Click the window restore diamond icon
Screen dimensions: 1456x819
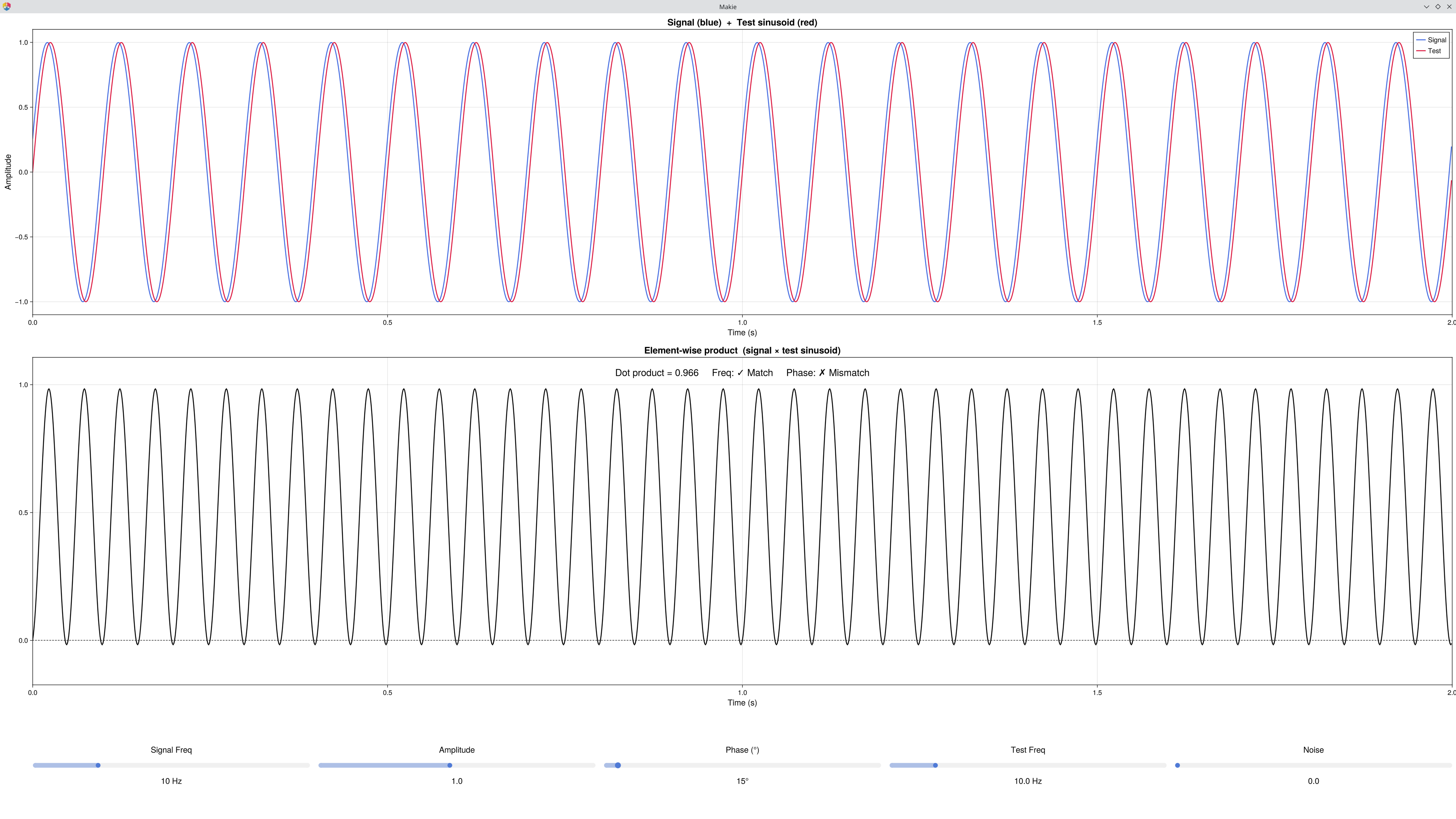1438,7
